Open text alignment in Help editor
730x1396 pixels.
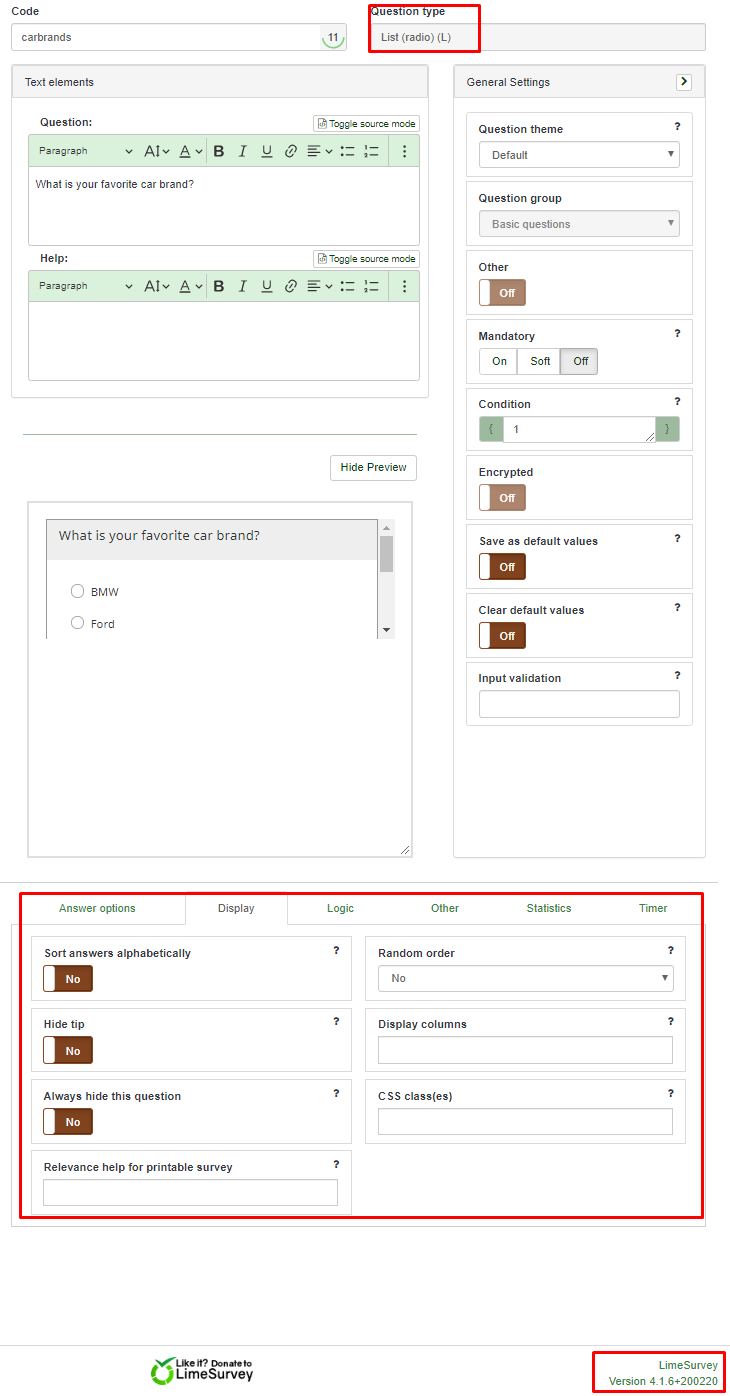(319, 286)
